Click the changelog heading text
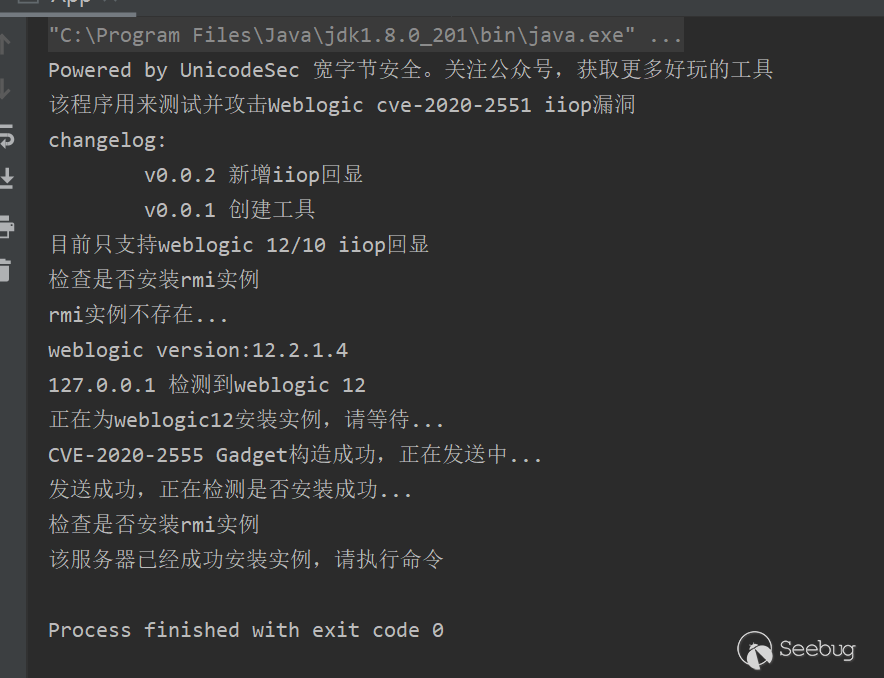 click(105, 139)
